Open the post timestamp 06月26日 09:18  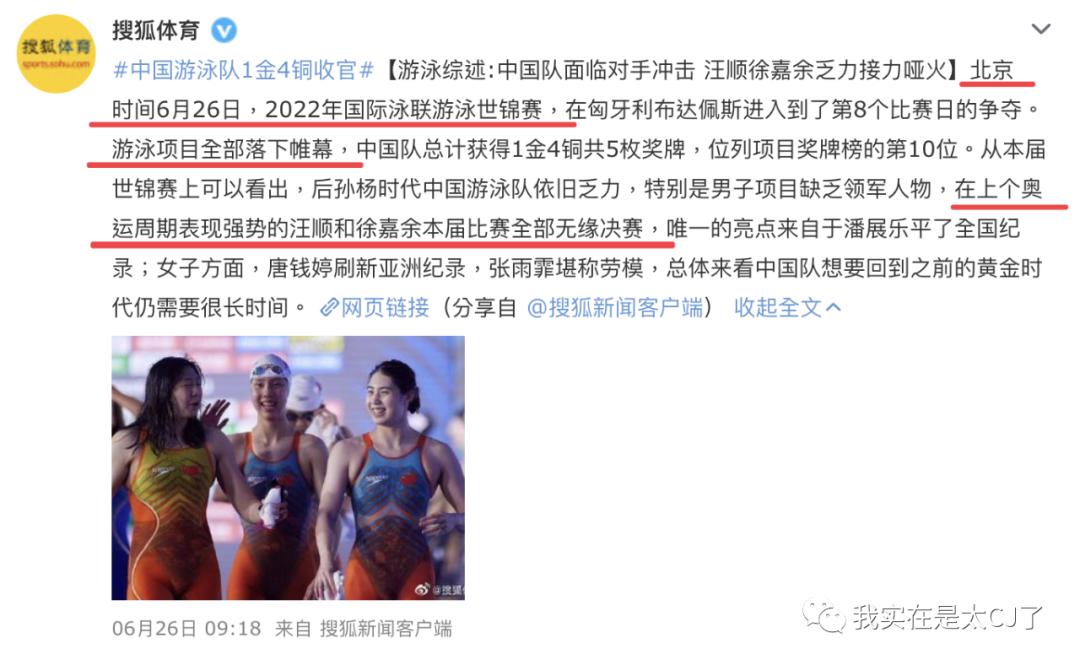point(187,628)
